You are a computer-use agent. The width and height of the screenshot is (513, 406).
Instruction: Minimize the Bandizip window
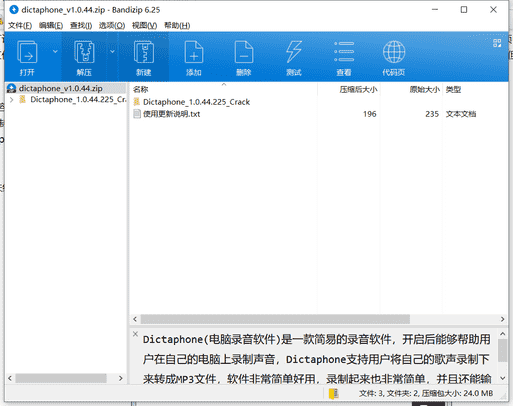(x=435, y=10)
